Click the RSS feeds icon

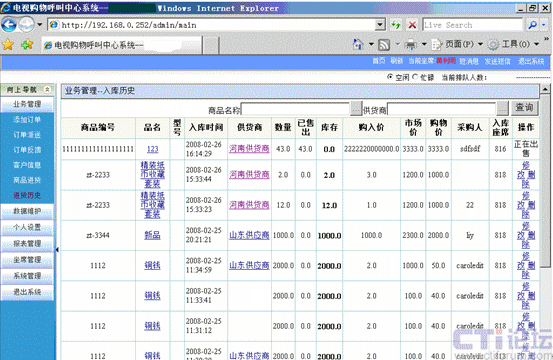click(x=384, y=45)
